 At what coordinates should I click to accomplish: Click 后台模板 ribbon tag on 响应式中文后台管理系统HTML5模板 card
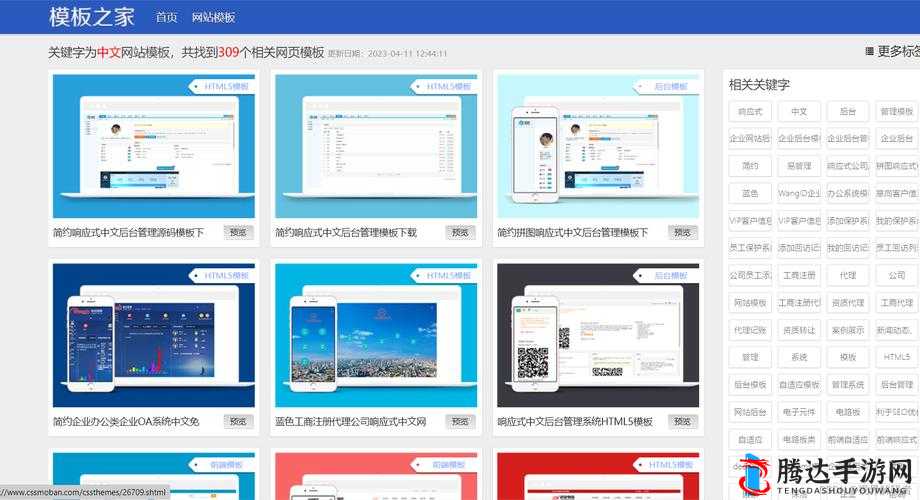click(667, 275)
